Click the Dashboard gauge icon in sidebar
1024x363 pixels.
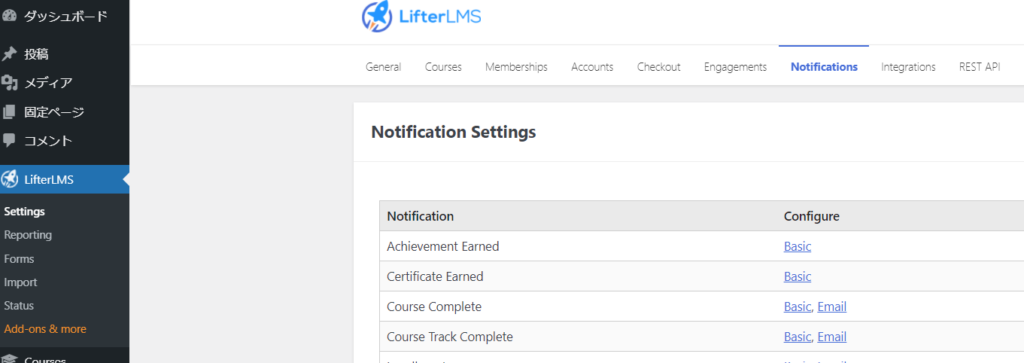[9, 17]
